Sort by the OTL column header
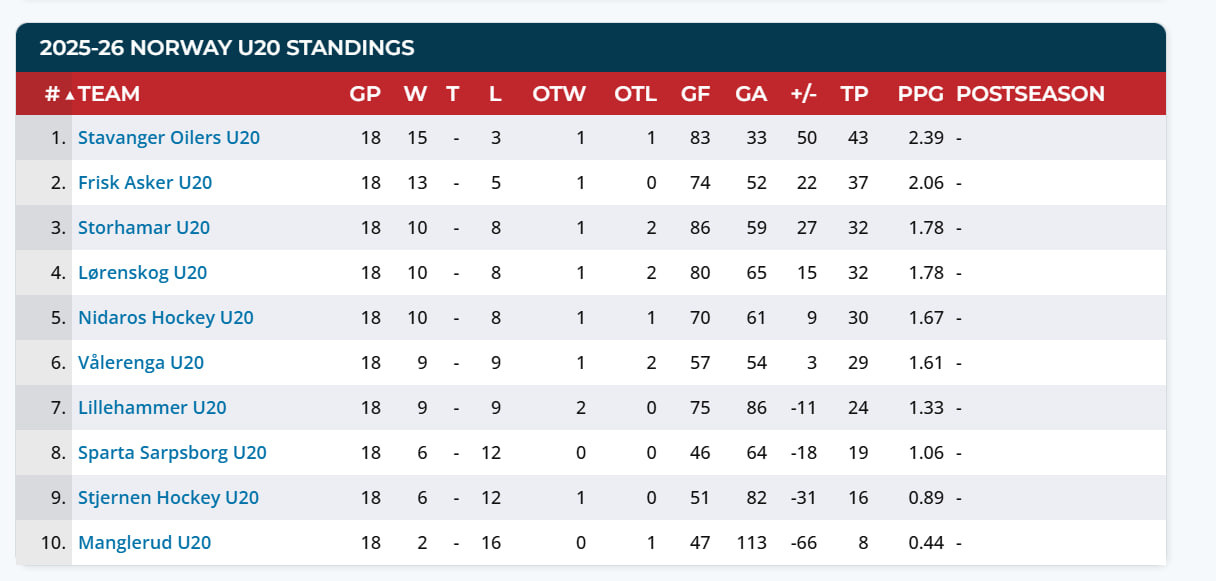 pos(635,94)
